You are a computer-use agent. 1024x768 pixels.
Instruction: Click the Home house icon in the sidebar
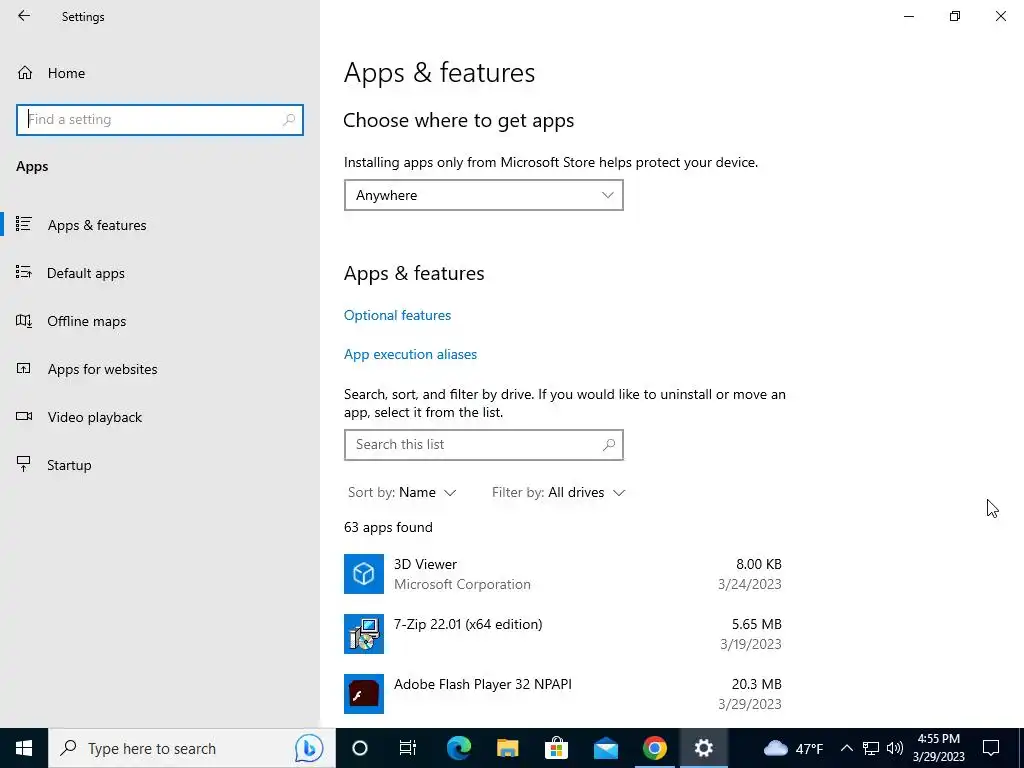(x=25, y=72)
